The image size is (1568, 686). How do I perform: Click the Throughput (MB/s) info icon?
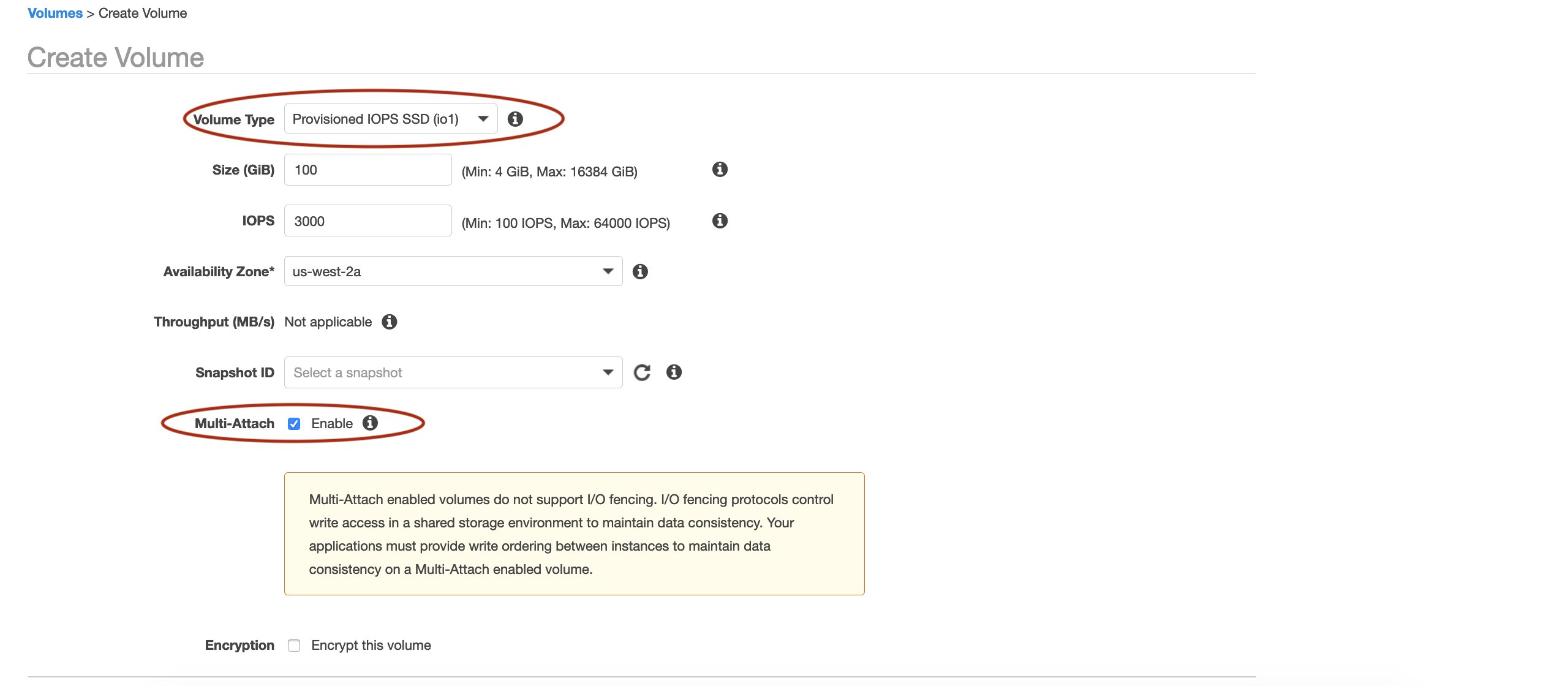pyautogui.click(x=390, y=321)
